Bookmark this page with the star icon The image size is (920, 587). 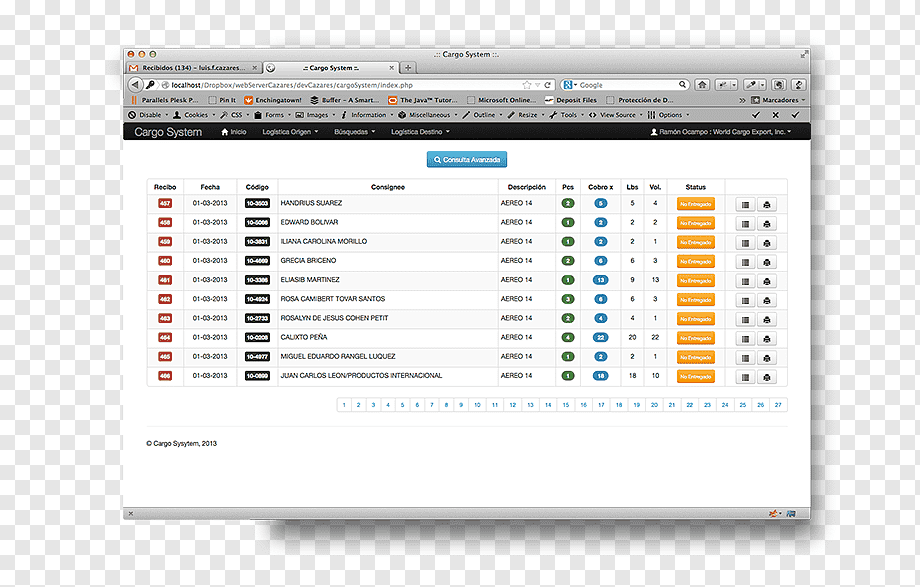click(527, 85)
